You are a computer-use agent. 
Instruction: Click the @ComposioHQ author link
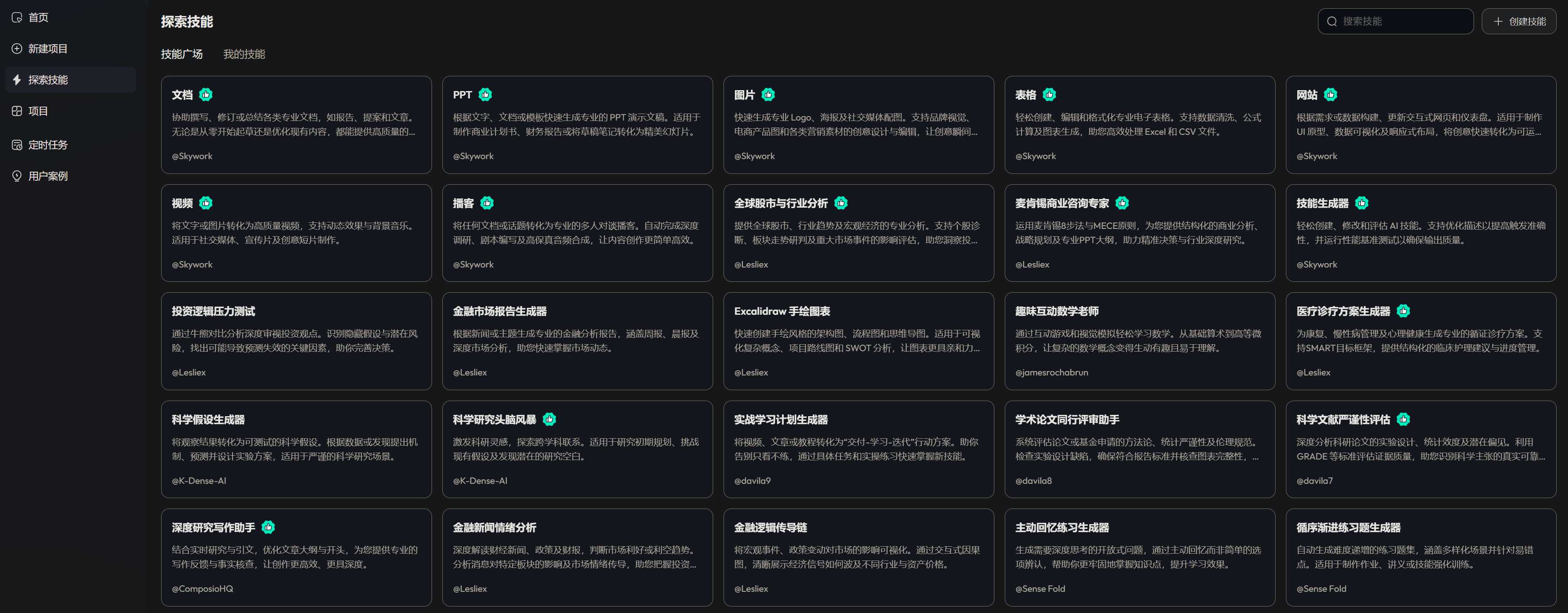click(x=202, y=589)
